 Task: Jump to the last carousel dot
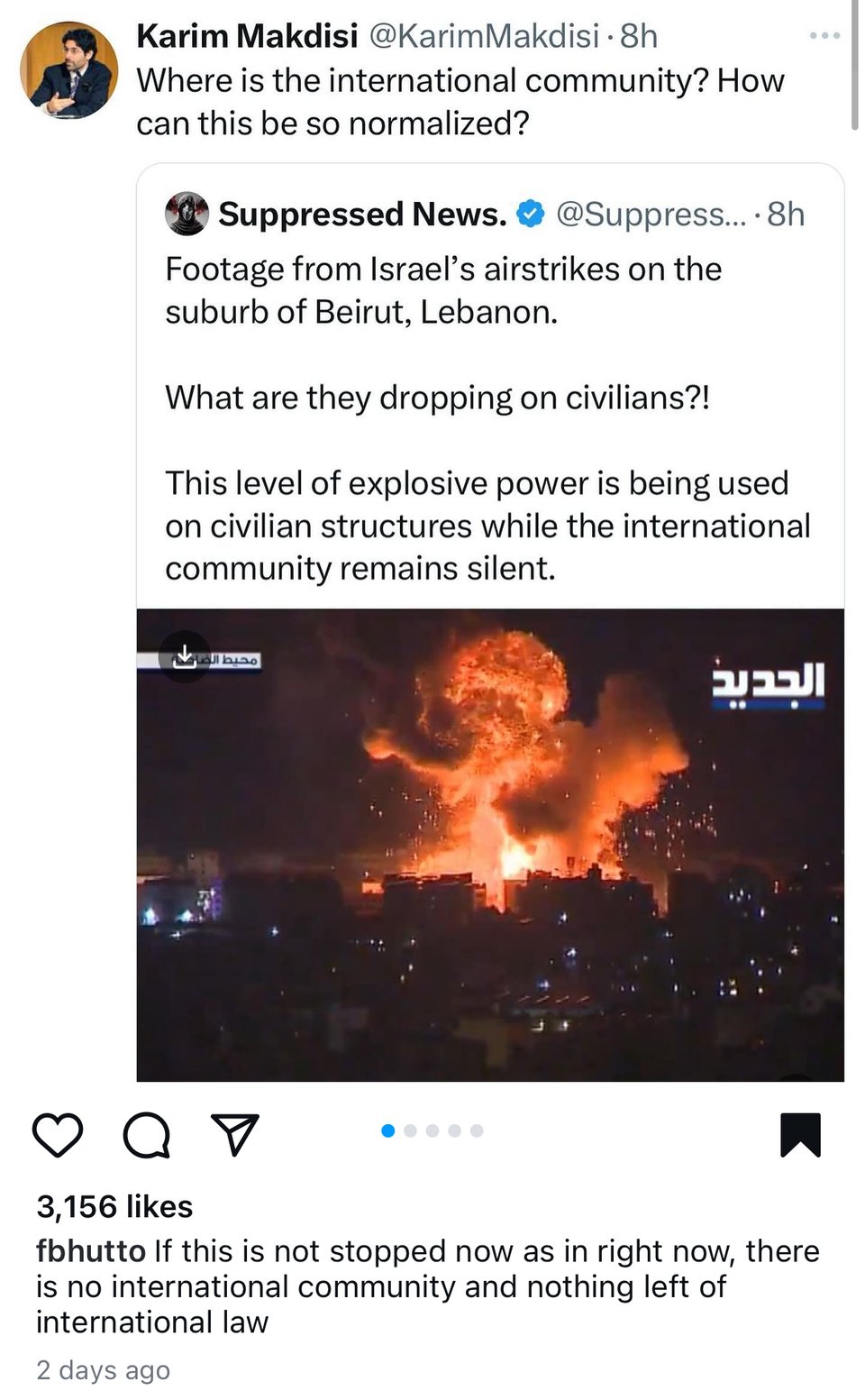click(x=477, y=1130)
